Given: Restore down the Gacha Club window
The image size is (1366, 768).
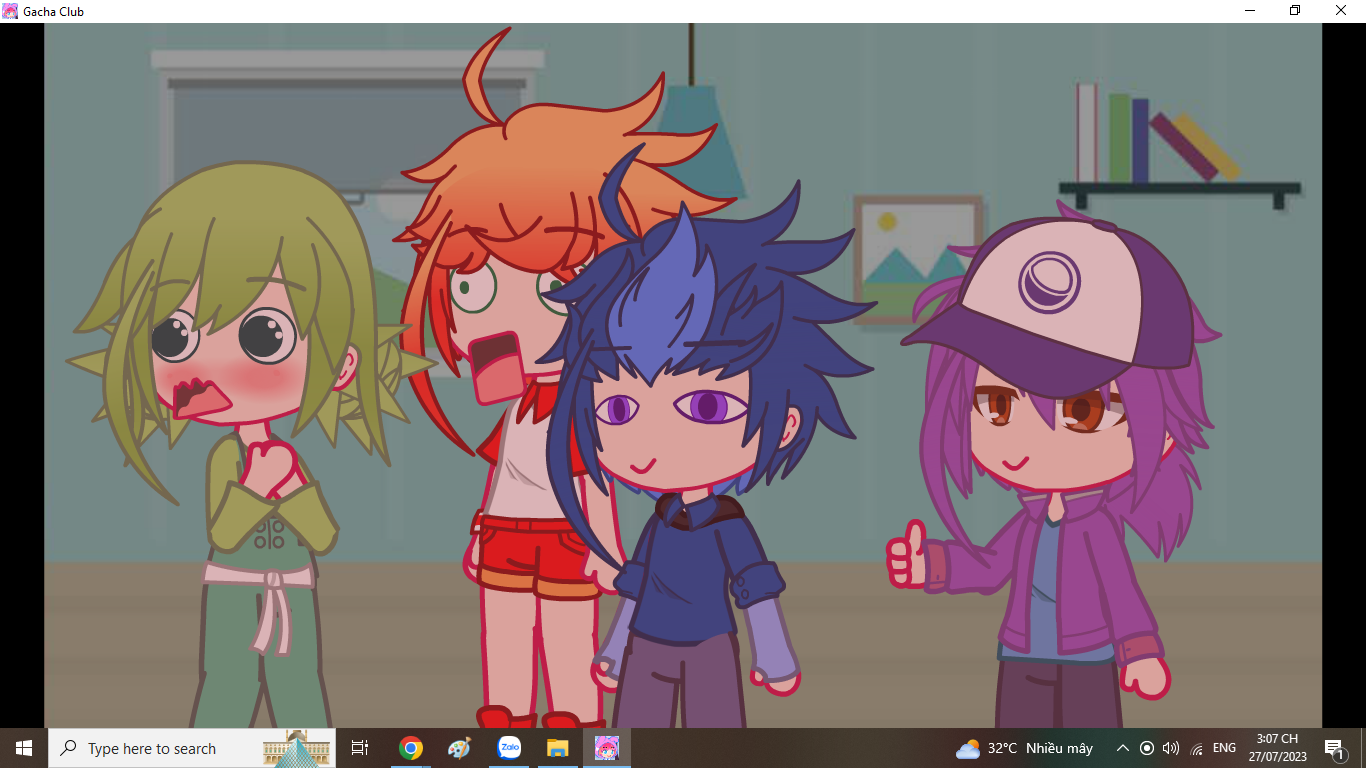Looking at the screenshot, I should [x=1295, y=11].
